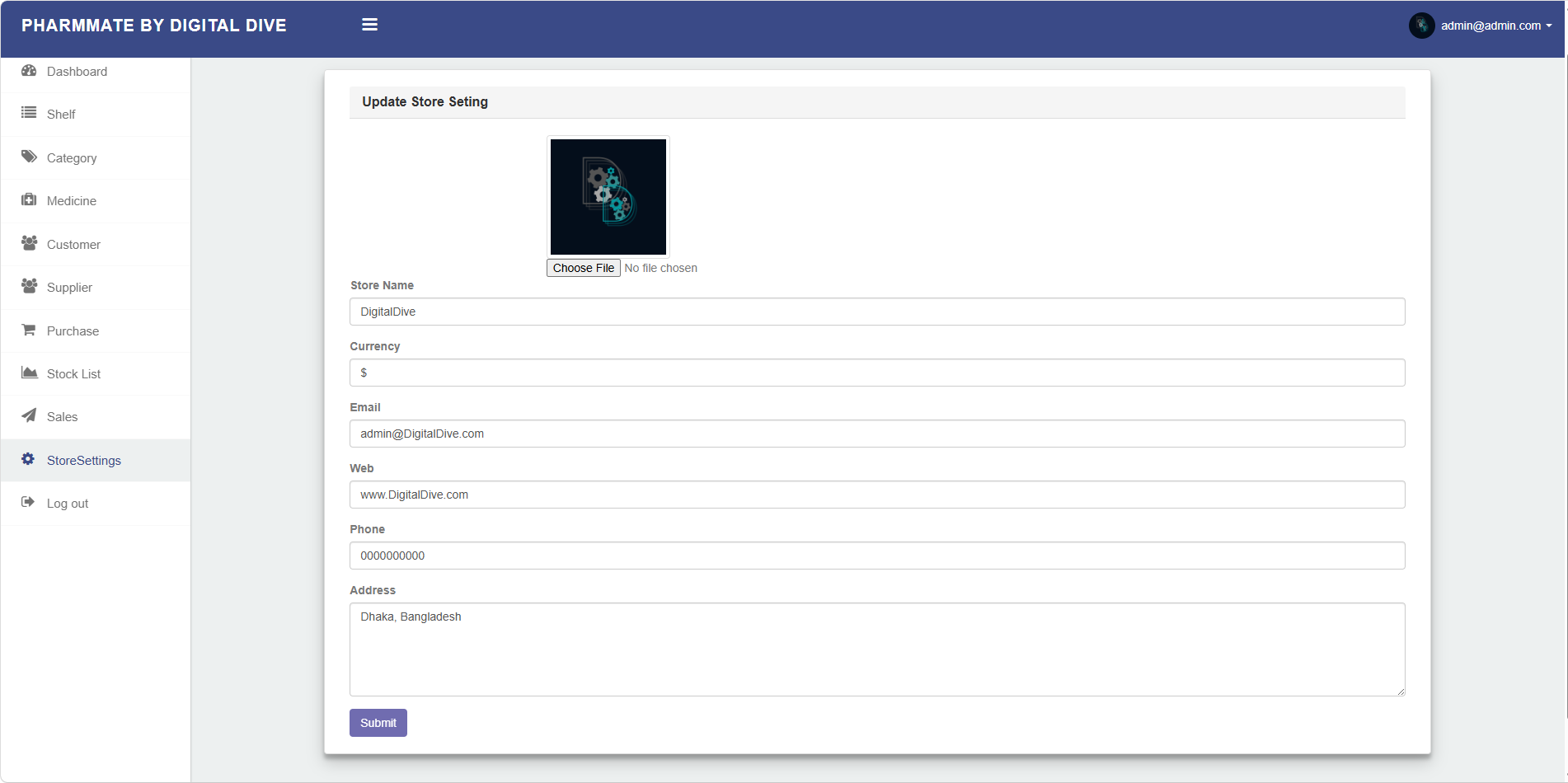Click the Dashboard gauge icon in sidebar
Viewport: 1568px width, 783px height.
point(29,71)
